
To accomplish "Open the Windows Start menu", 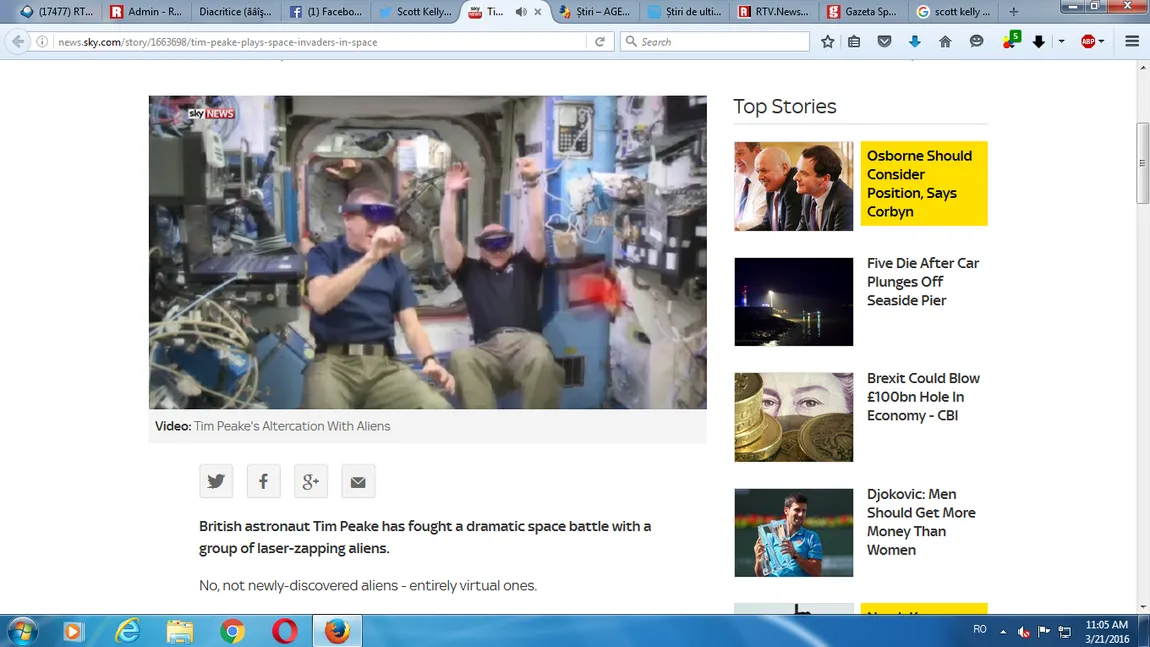I will 22,631.
